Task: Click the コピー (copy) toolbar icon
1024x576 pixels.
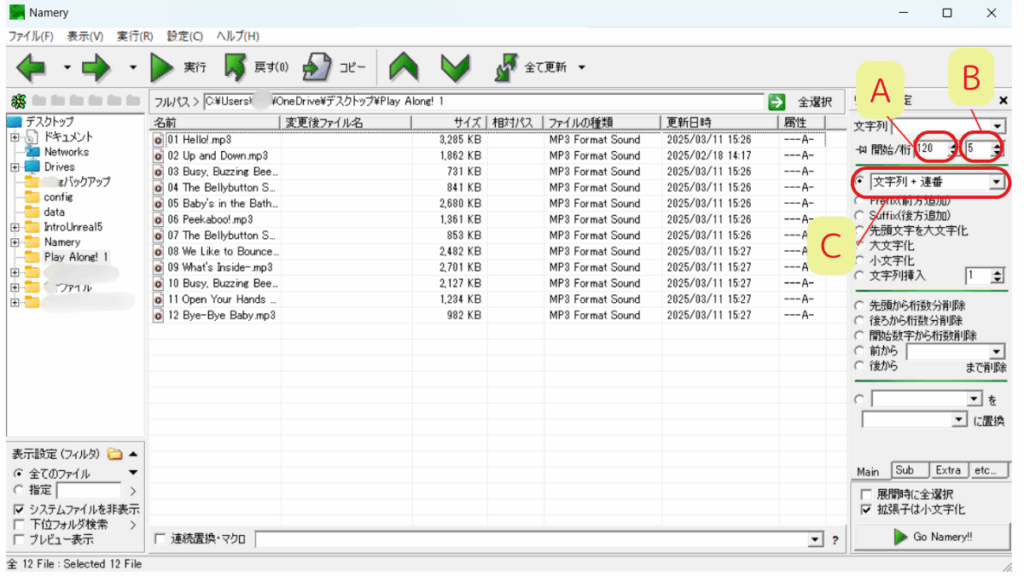Action: pos(317,68)
